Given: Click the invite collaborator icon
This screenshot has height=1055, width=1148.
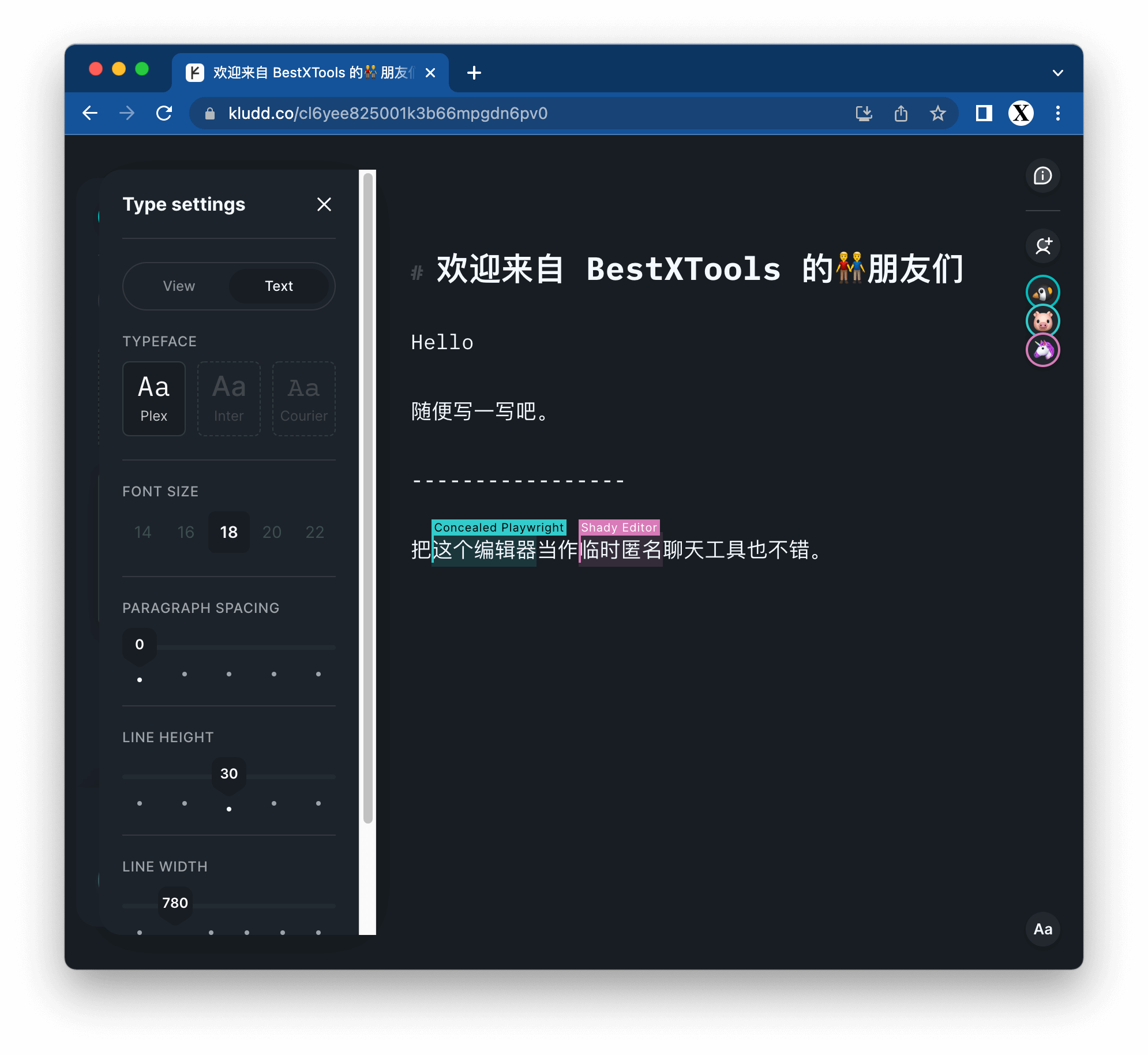Looking at the screenshot, I should click(1043, 246).
